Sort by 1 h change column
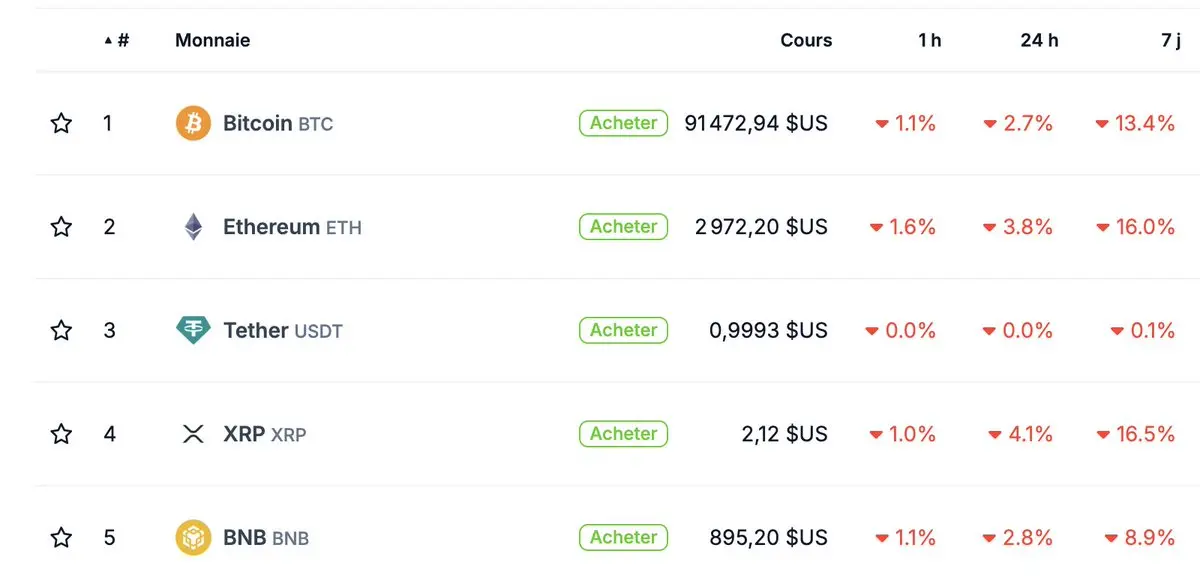 [x=929, y=41]
